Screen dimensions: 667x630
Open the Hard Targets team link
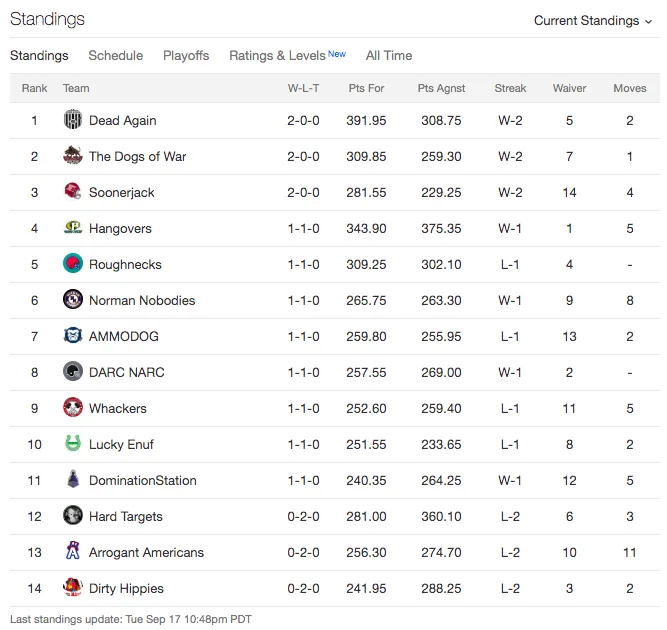click(x=125, y=516)
